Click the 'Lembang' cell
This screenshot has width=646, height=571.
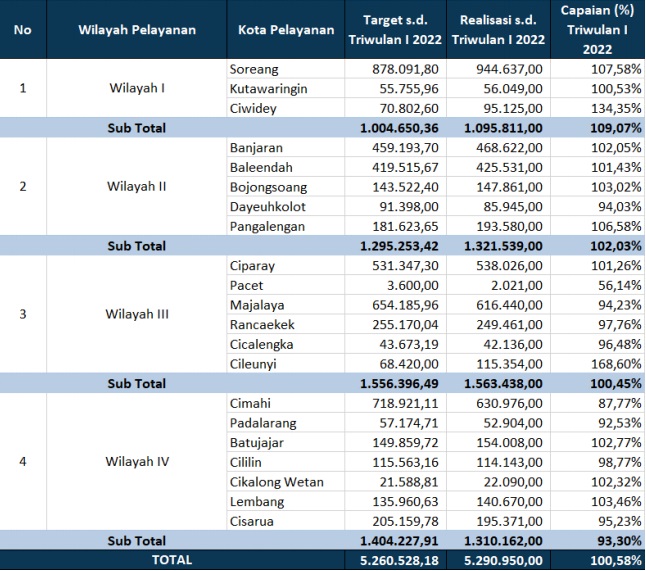pyautogui.click(x=286, y=501)
